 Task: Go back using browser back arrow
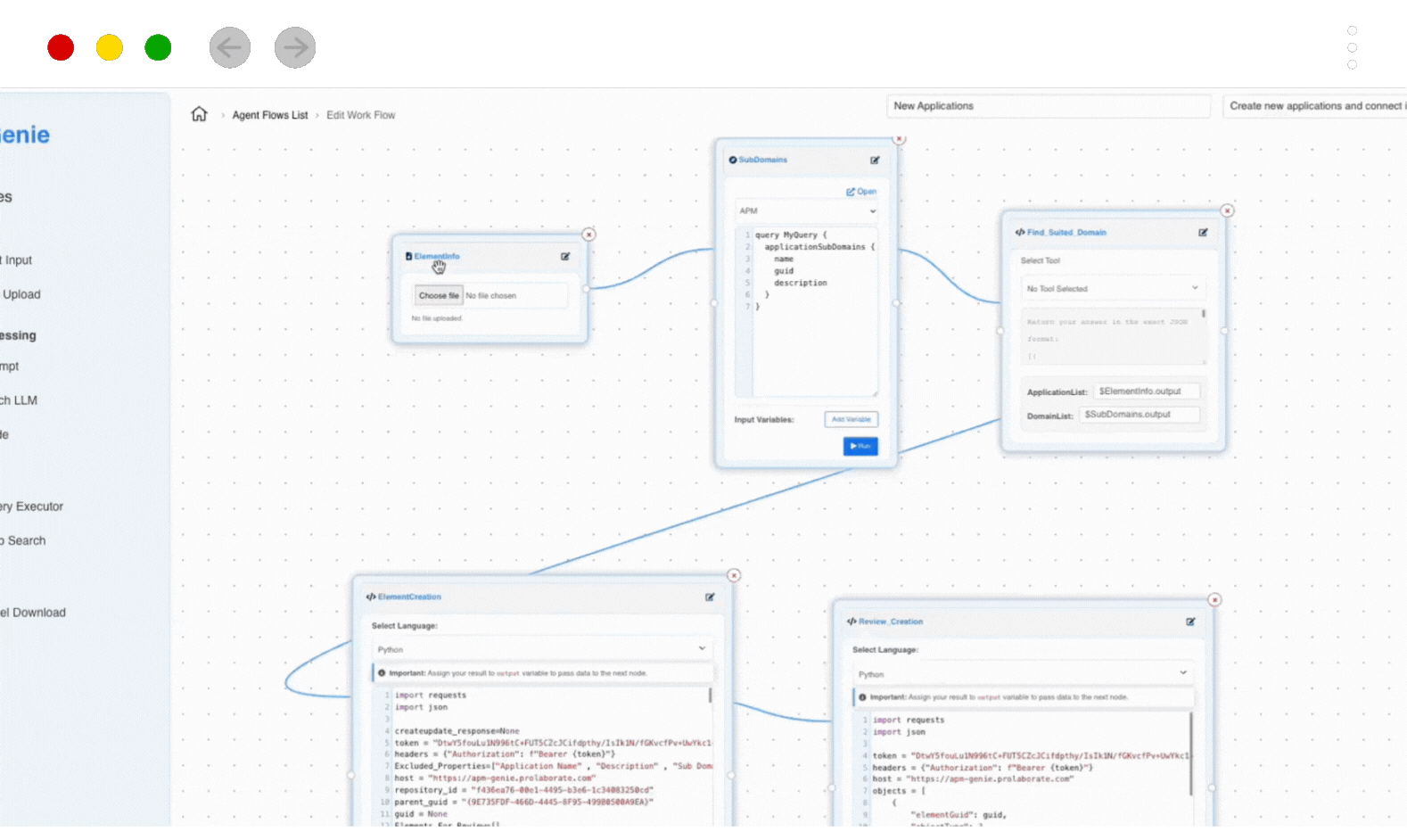230,47
